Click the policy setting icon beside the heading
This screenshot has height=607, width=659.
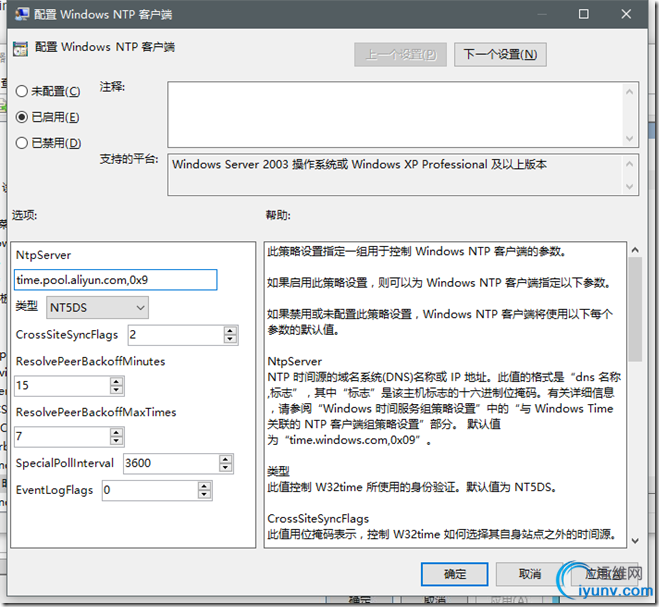[x=20, y=48]
